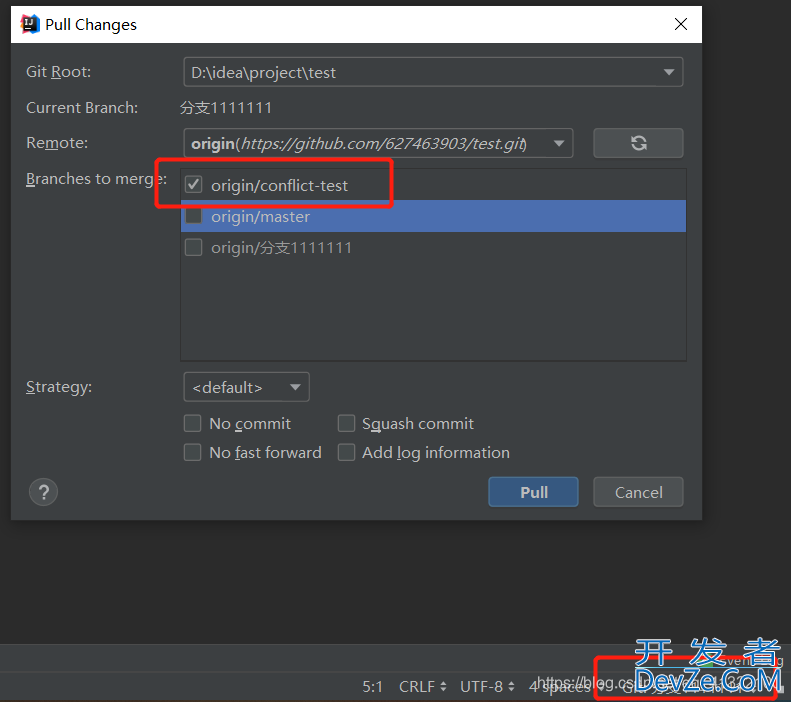Open the UTF-8 encoding selector

[x=487, y=686]
